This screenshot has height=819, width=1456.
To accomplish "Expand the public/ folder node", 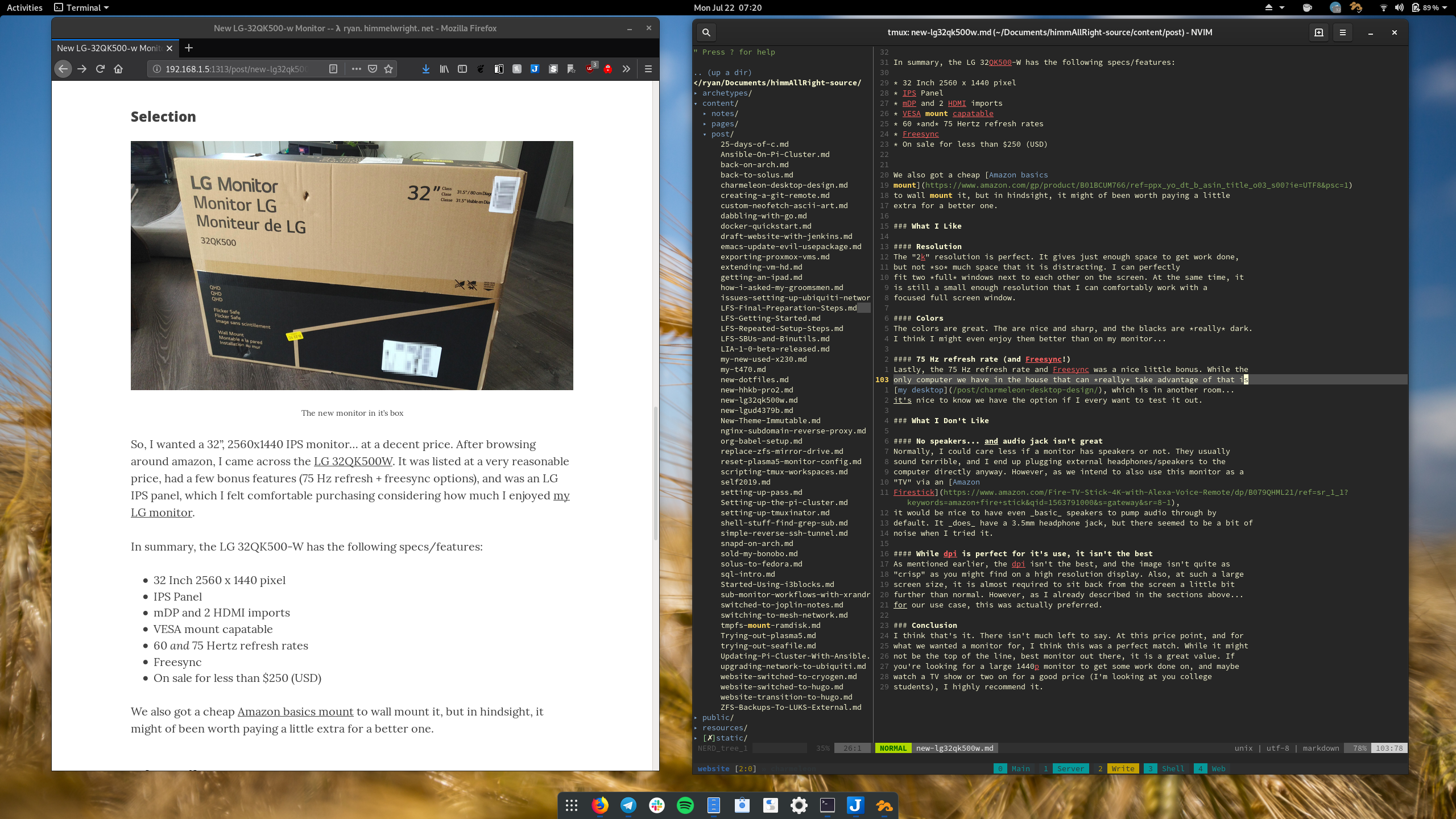I will [717, 717].
